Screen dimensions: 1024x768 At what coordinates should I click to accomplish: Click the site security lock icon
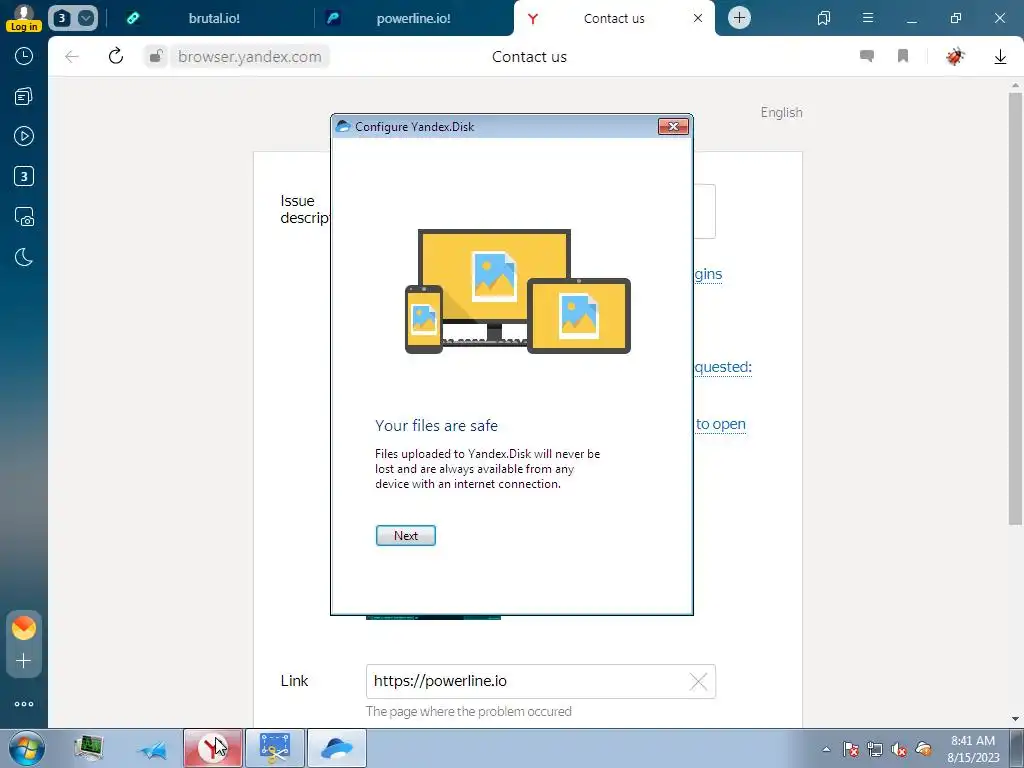pyautogui.click(x=156, y=57)
